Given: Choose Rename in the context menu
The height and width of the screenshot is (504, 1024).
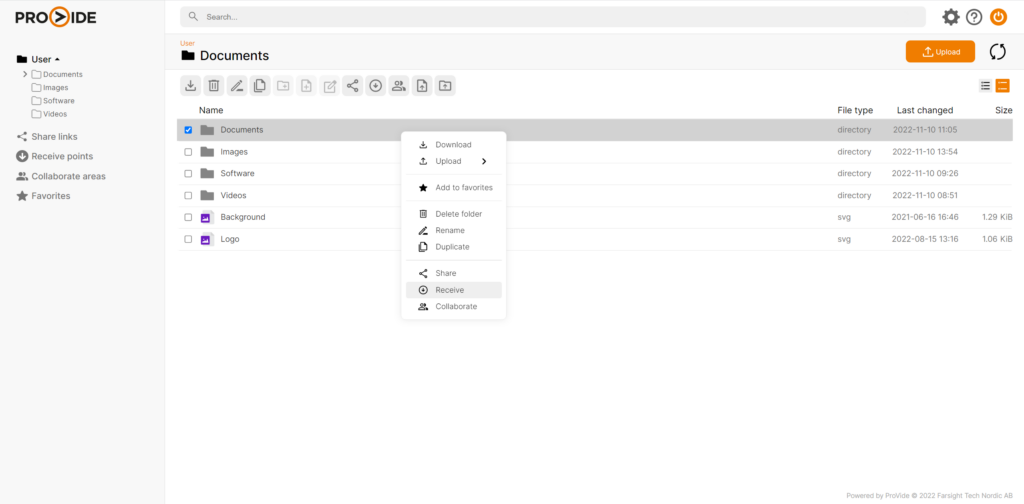Looking at the screenshot, I should click(x=454, y=230).
